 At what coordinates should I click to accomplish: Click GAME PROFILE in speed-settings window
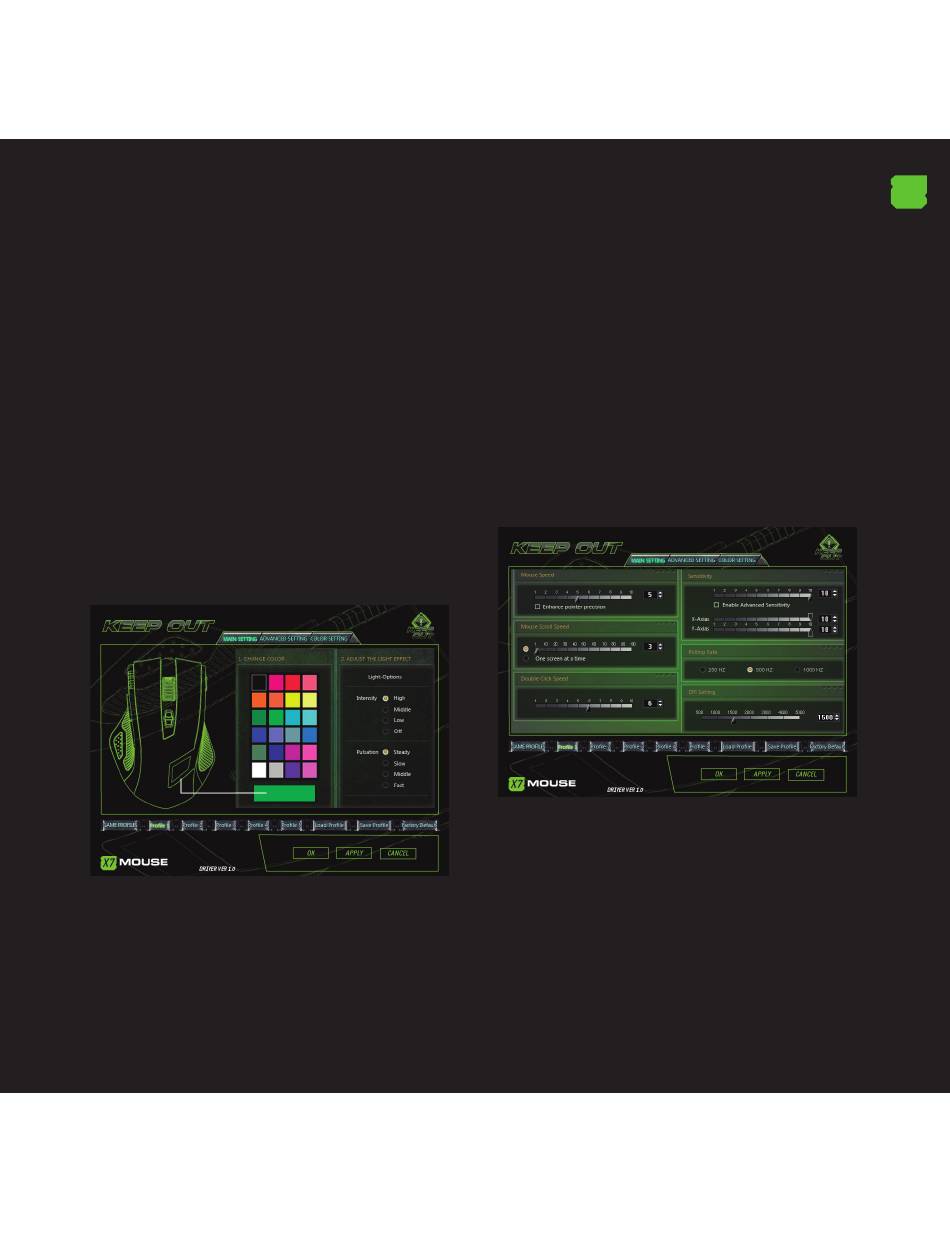click(528, 746)
